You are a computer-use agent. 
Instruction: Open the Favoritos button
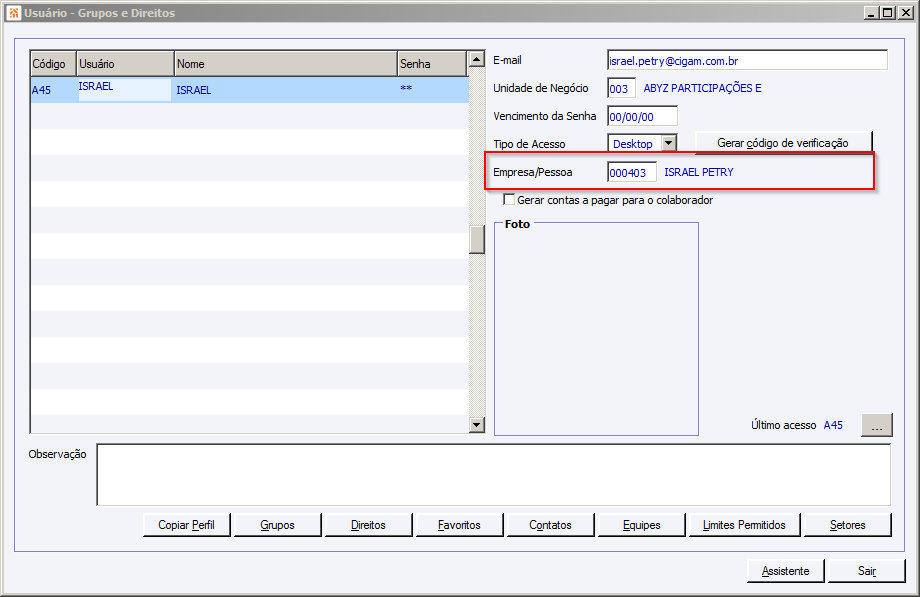coord(459,525)
